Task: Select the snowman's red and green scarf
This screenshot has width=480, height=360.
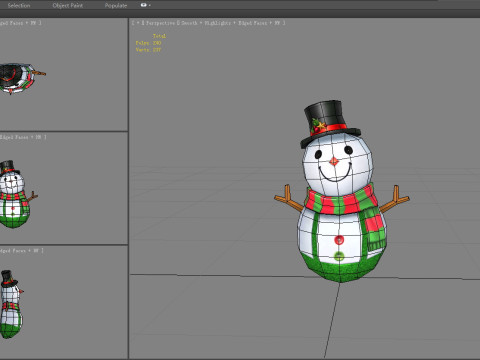Action: [343, 203]
